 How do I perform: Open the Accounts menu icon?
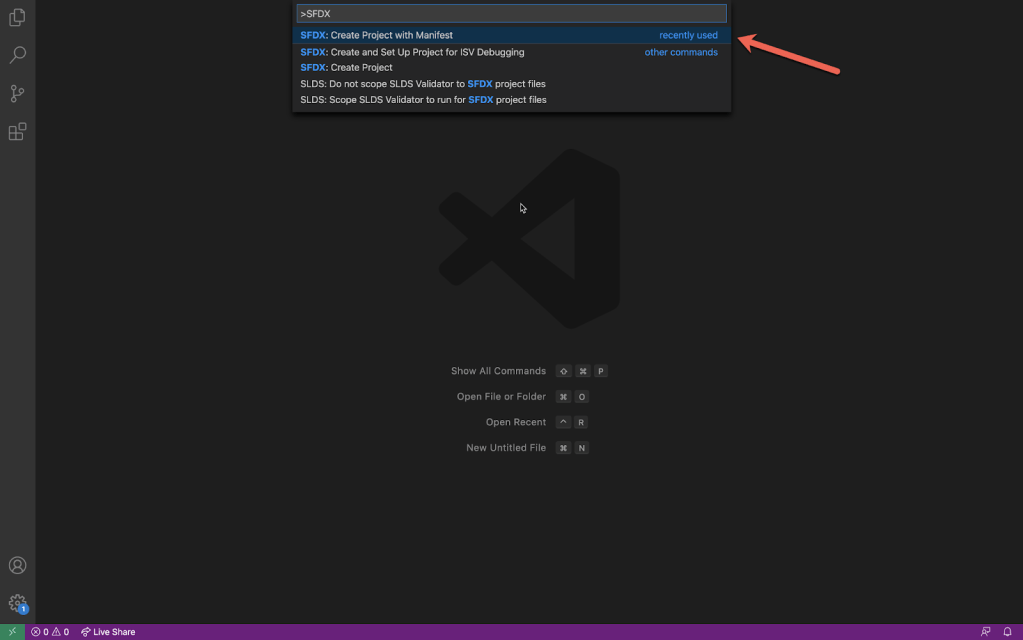pyautogui.click(x=17, y=566)
